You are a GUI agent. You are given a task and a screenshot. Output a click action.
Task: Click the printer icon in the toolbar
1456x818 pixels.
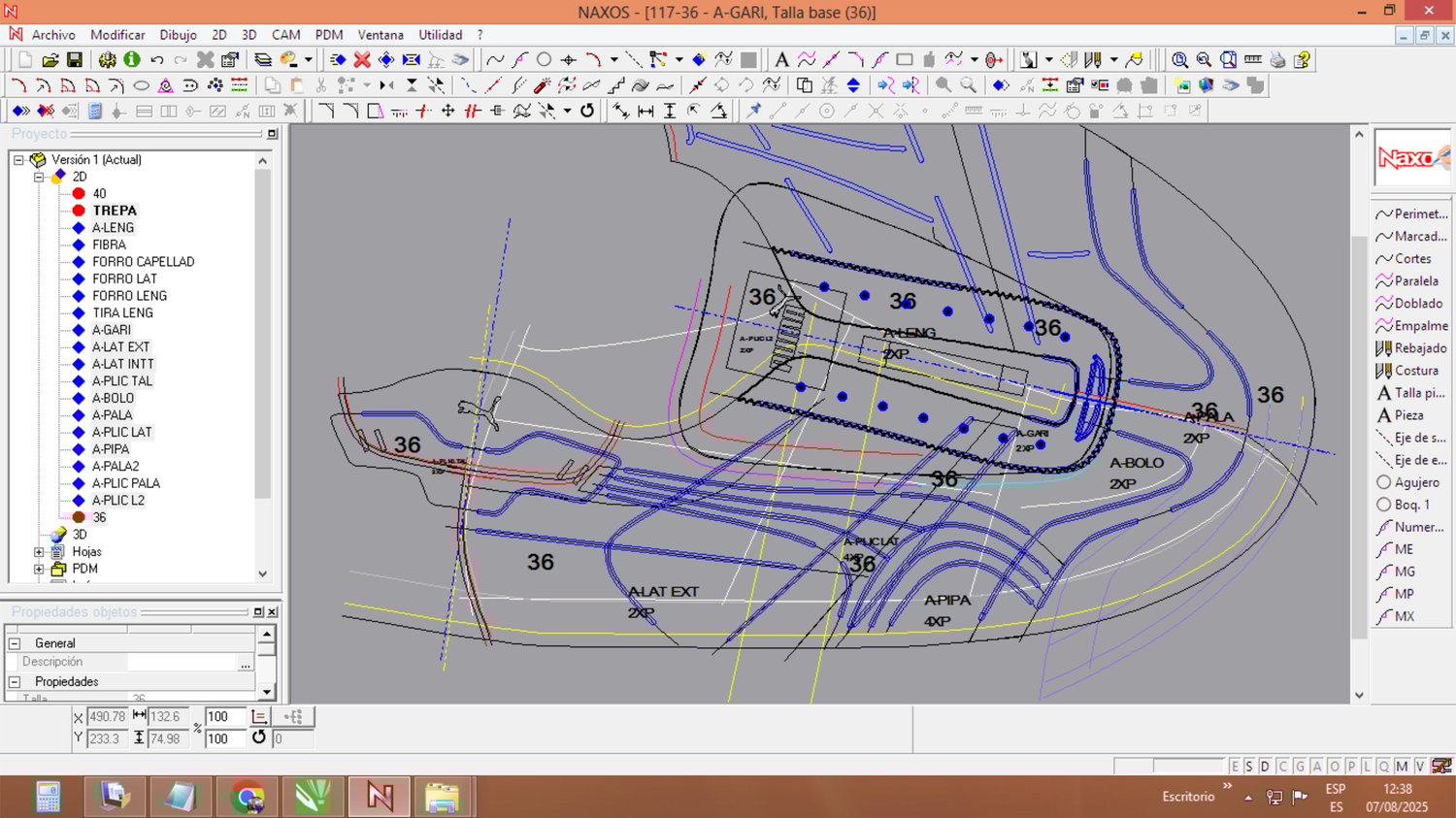click(1277, 60)
